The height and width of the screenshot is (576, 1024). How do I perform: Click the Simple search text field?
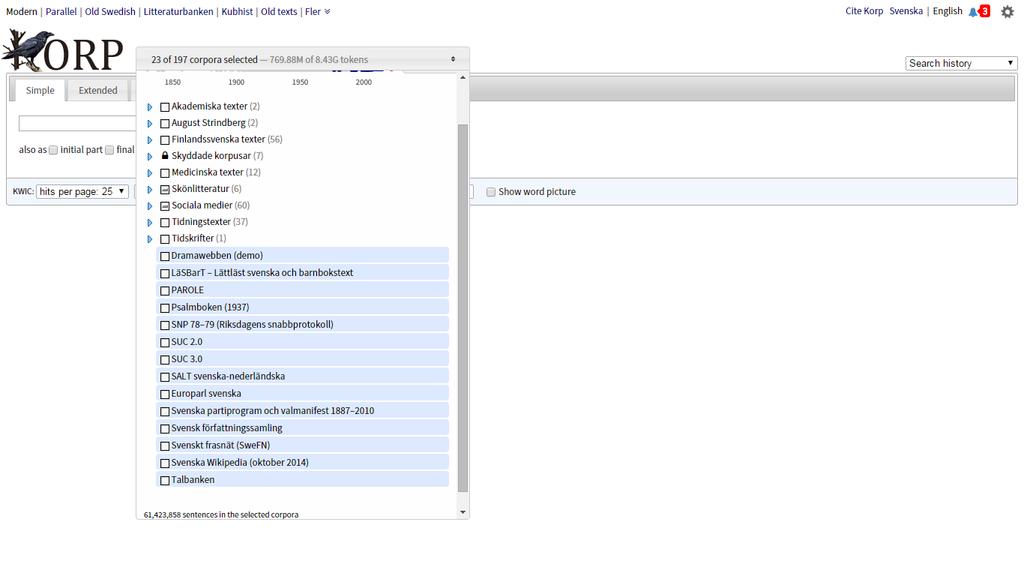(77, 123)
